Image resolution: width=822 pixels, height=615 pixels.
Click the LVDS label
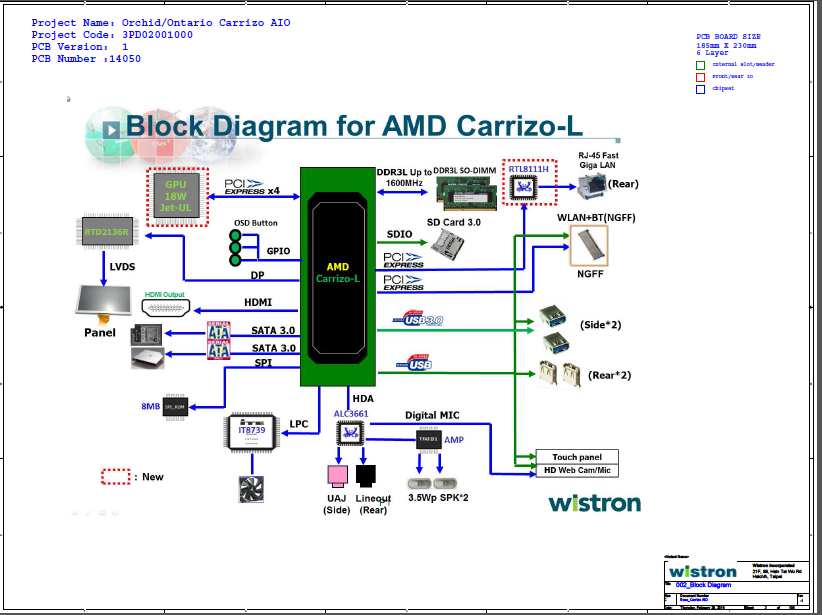[122, 267]
